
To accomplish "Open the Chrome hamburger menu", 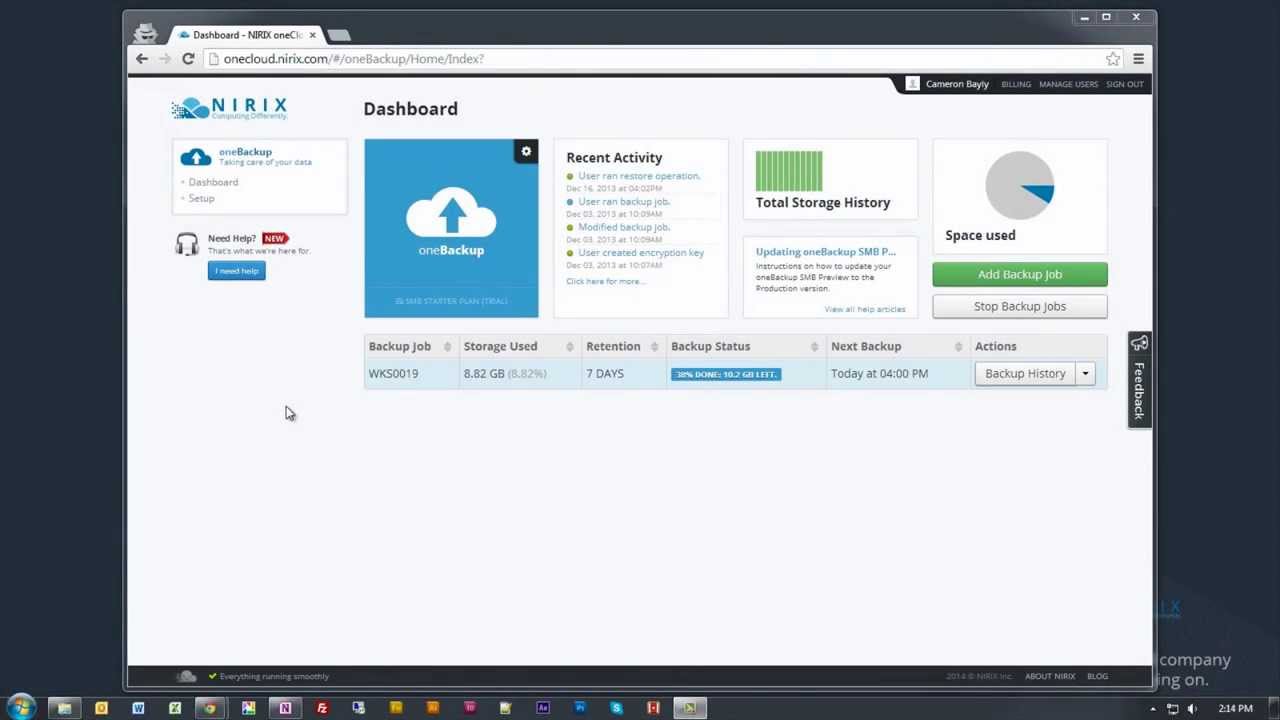I will 1138,59.
